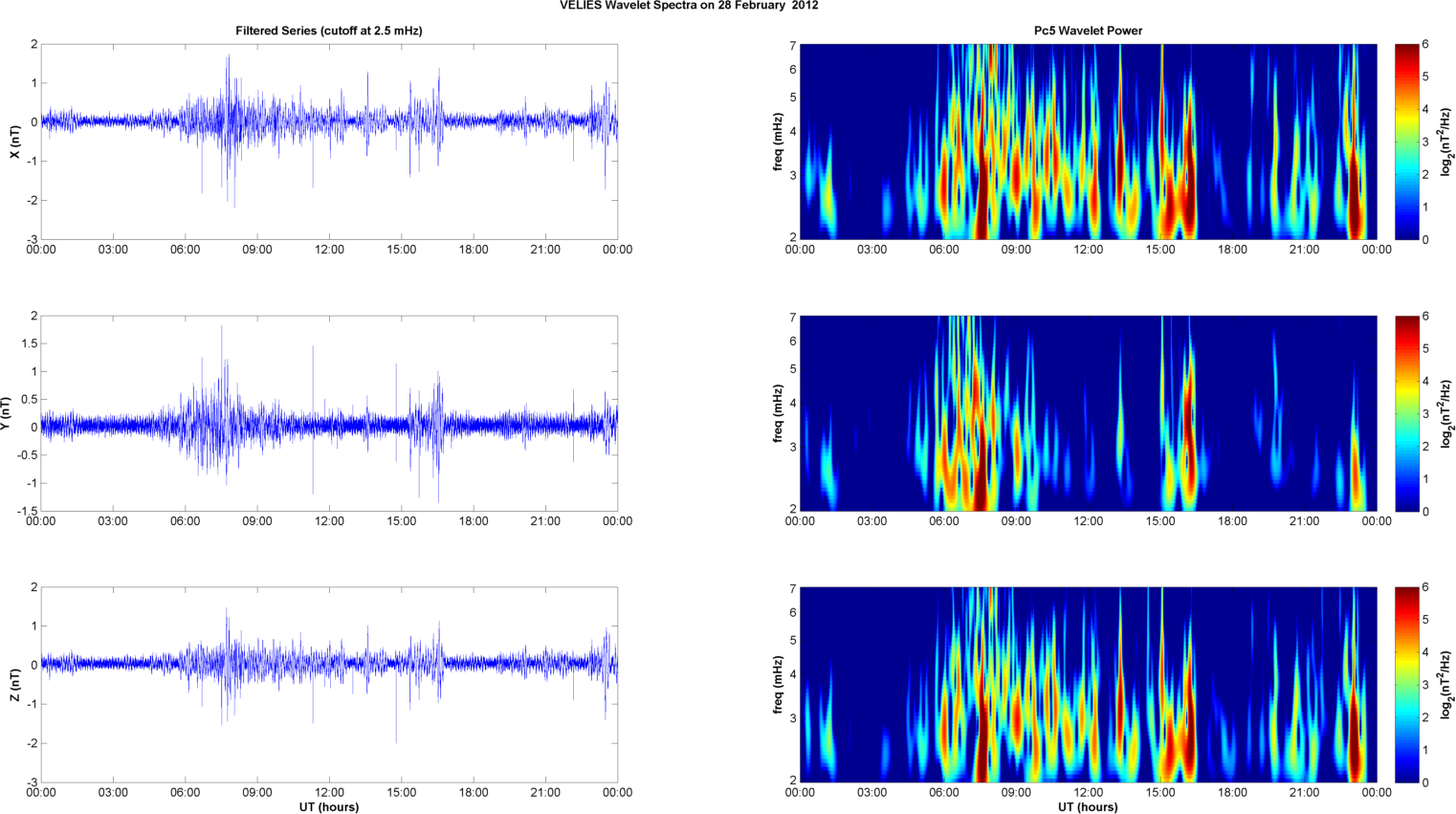Viewport: 1456px width, 814px height.
Task: Click the 'Y (nT)' axis label
Action: [x=6, y=412]
